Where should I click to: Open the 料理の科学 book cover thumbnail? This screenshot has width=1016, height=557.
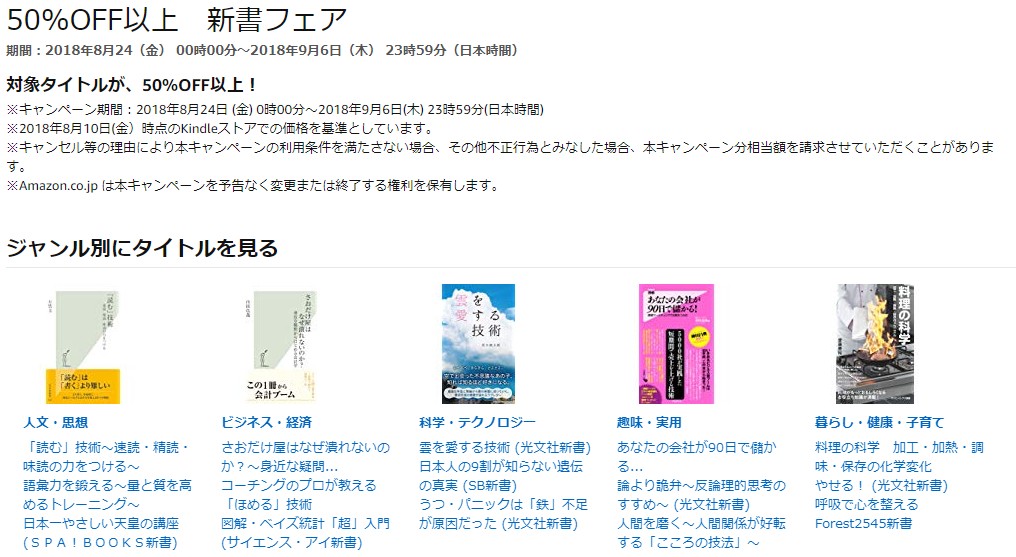(x=875, y=344)
